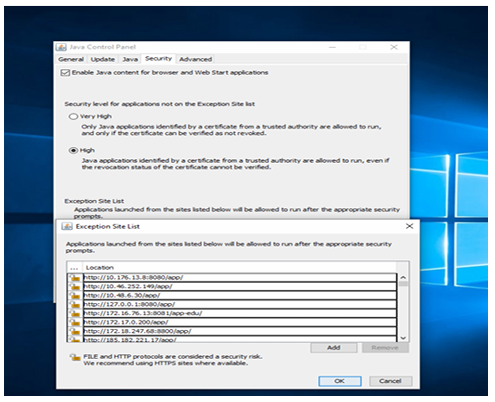
Task: Open the Update tab
Action: (x=103, y=59)
